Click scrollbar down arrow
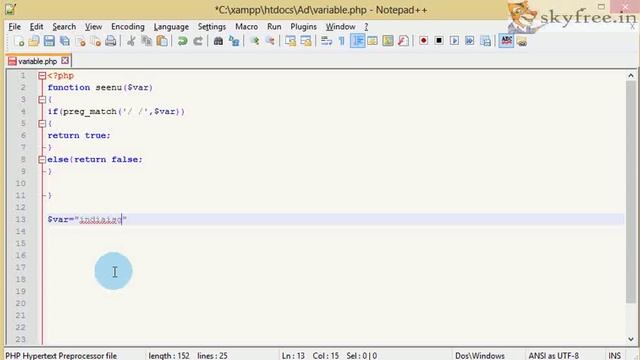 [631, 339]
